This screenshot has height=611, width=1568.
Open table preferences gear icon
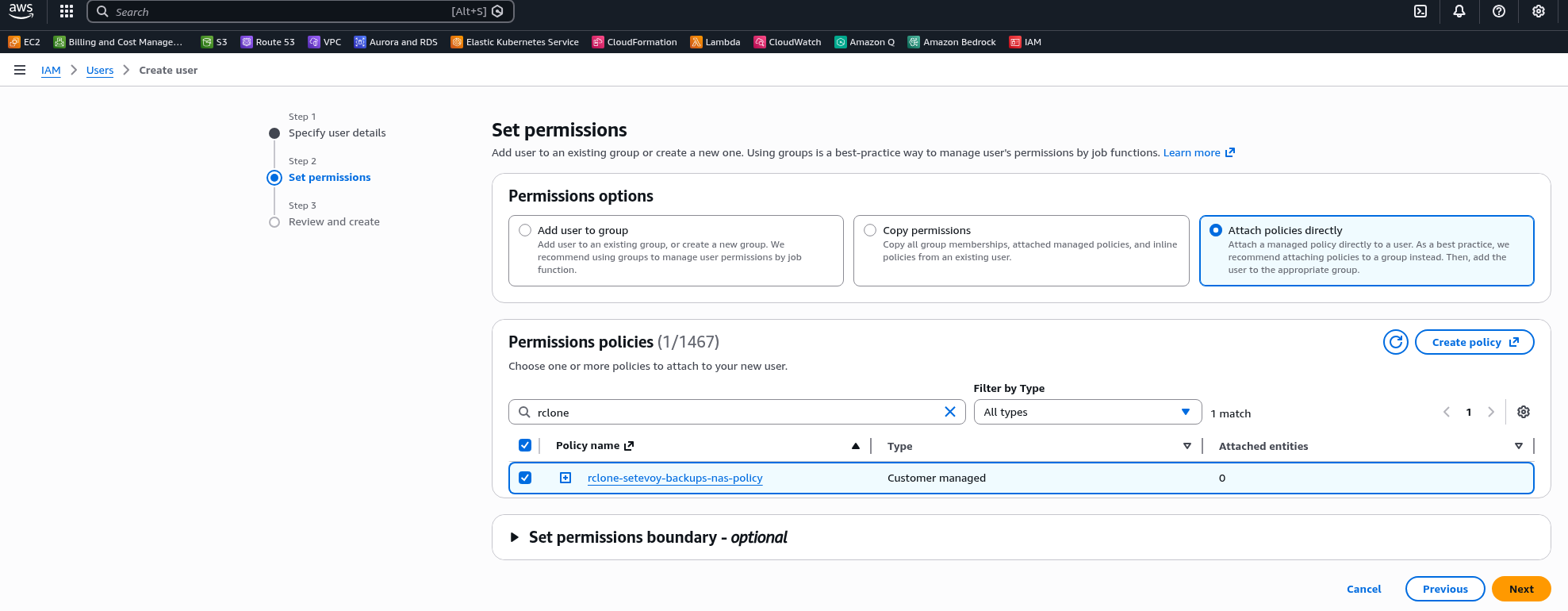pyautogui.click(x=1523, y=412)
